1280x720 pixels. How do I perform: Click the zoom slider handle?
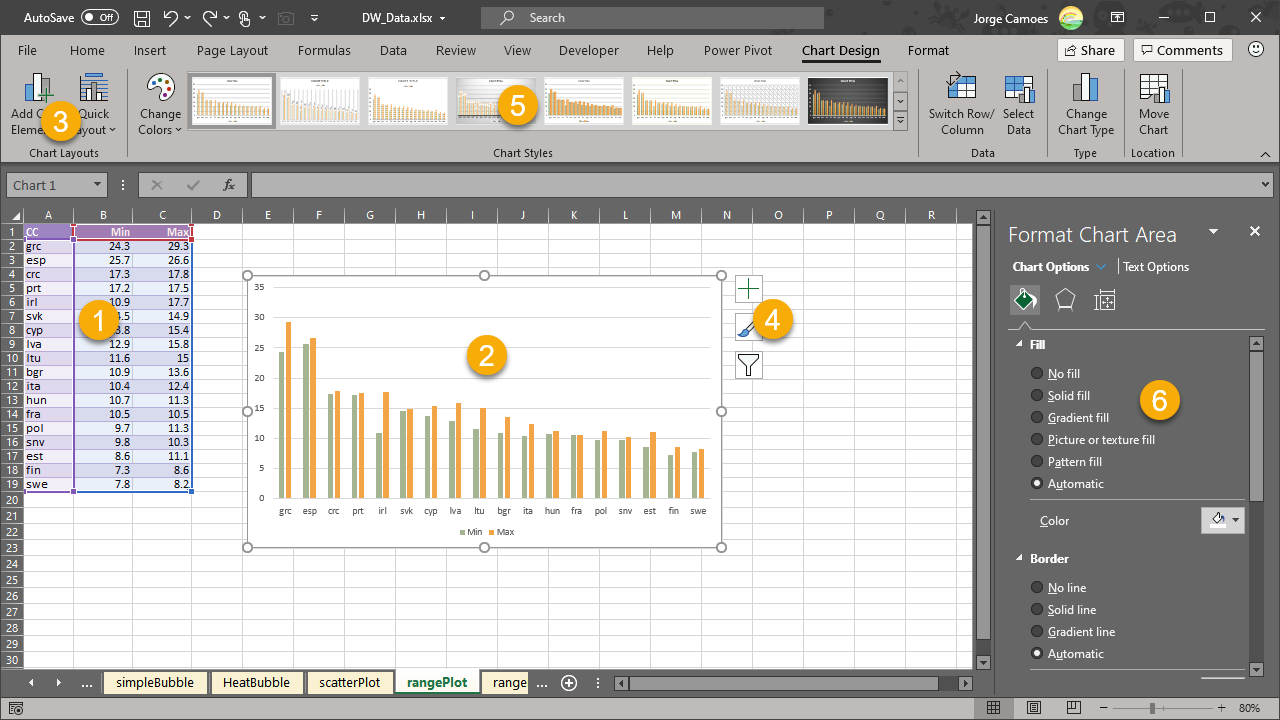[1153, 708]
